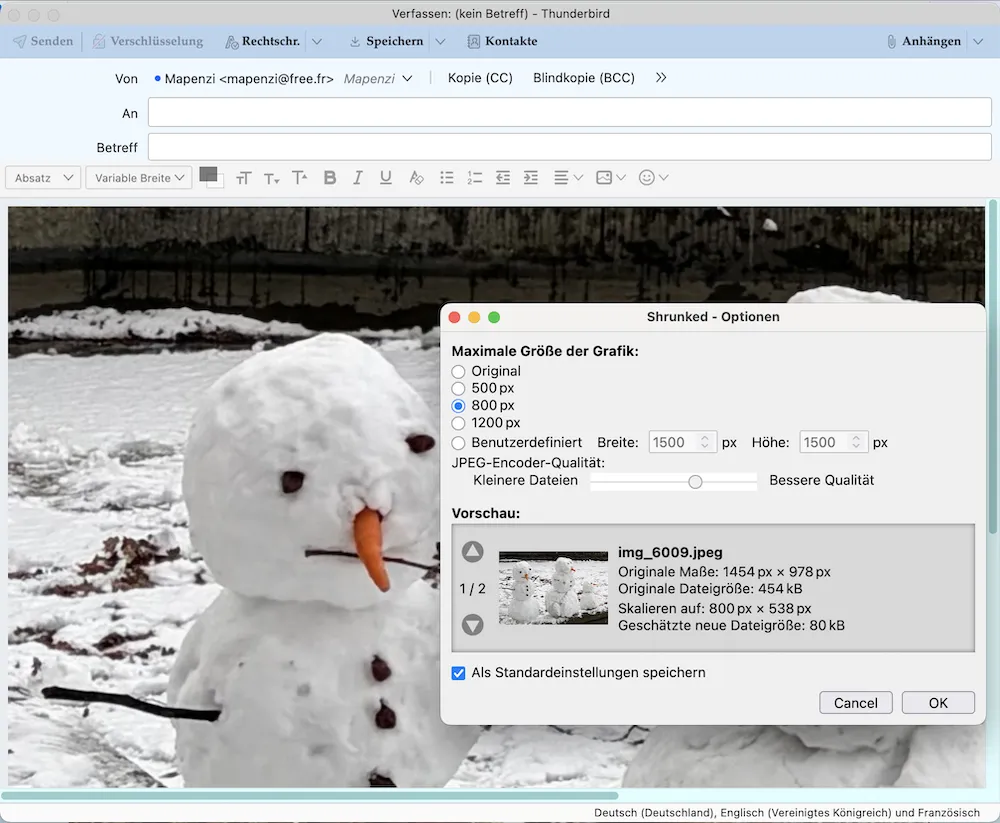Show next image in Vorschau preview
Viewport: 1000px width, 823px height.
473,625
